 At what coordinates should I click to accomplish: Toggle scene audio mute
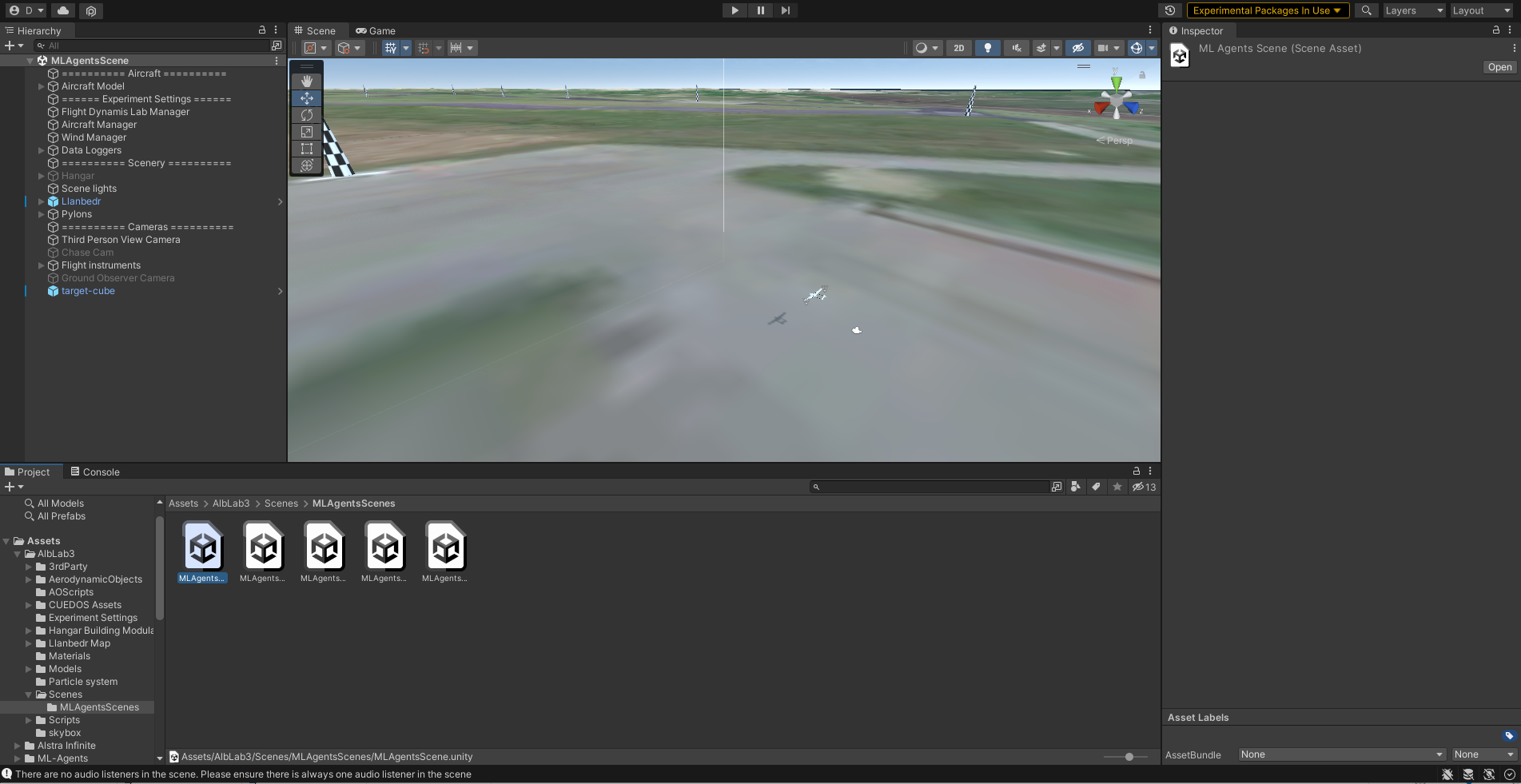point(1017,48)
